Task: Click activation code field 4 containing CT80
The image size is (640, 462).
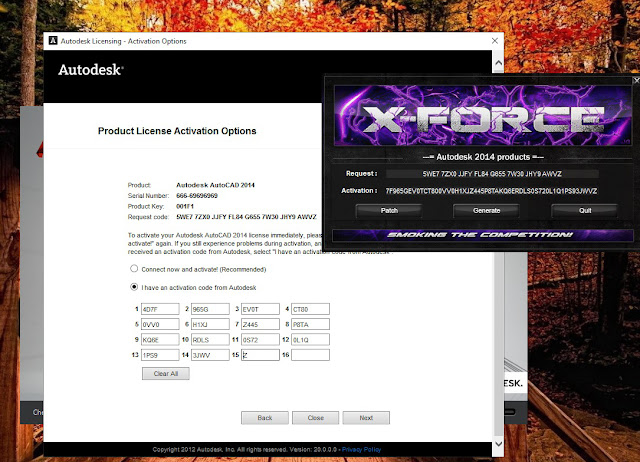Action: 311,309
